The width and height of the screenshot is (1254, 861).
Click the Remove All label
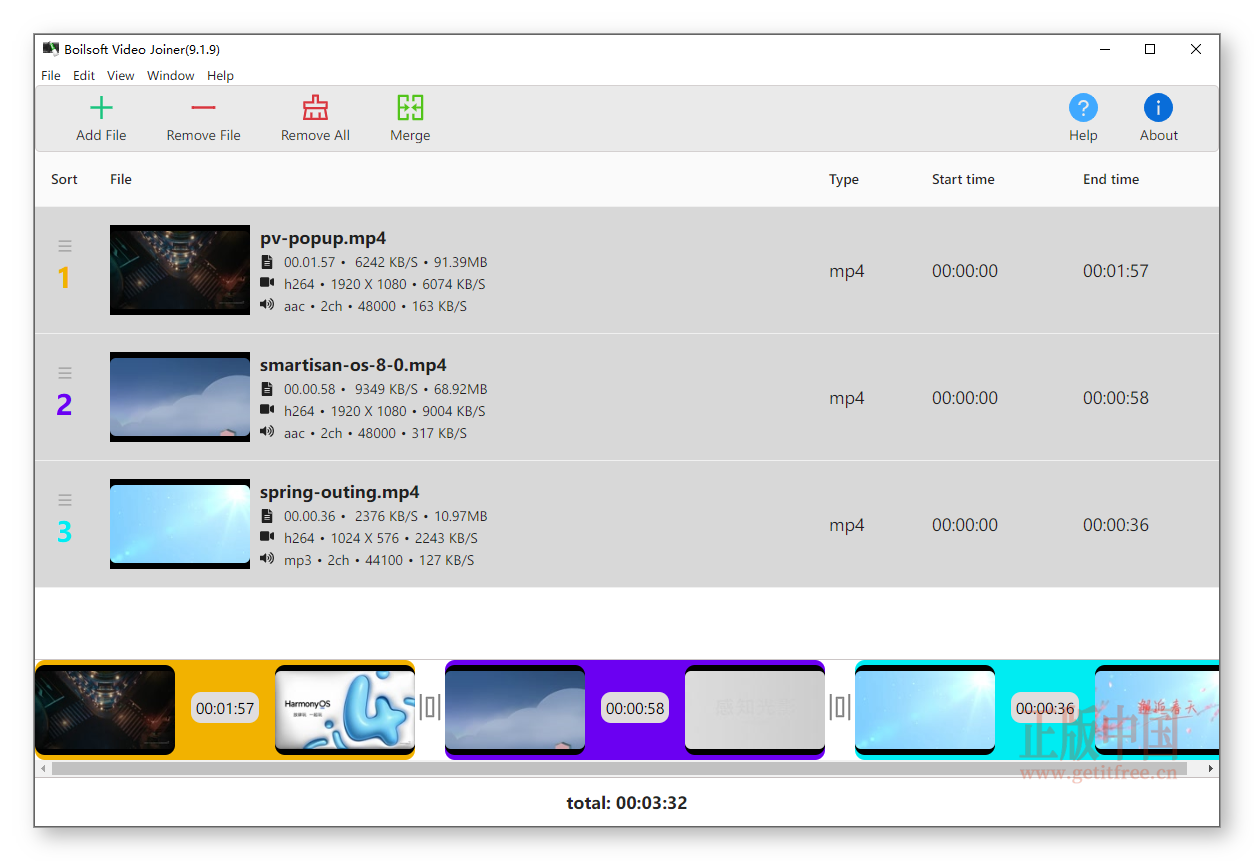click(315, 135)
